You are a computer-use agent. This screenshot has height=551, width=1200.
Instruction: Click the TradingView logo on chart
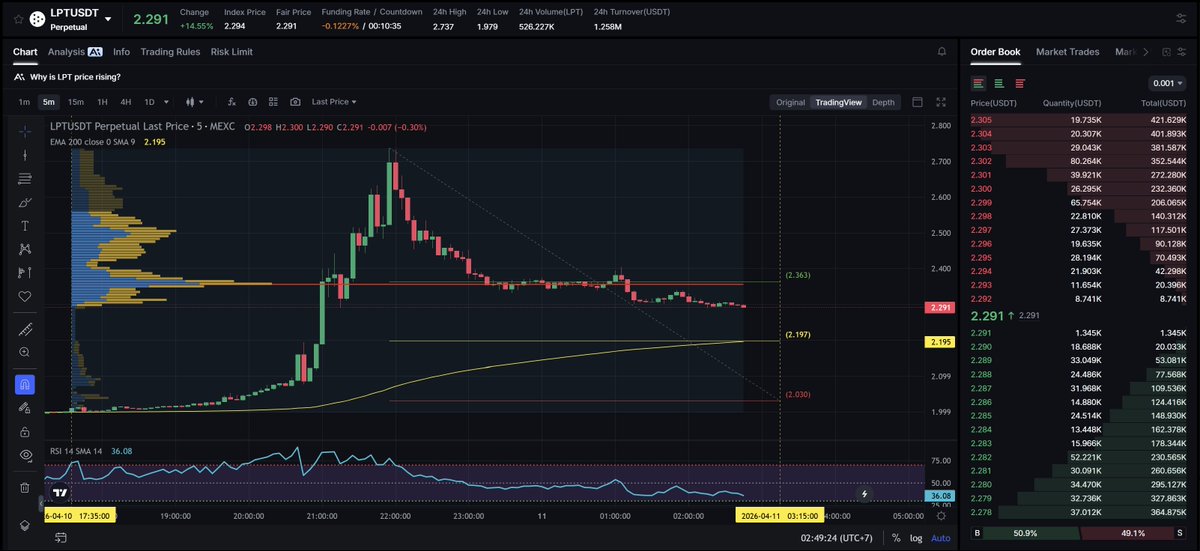[60, 493]
